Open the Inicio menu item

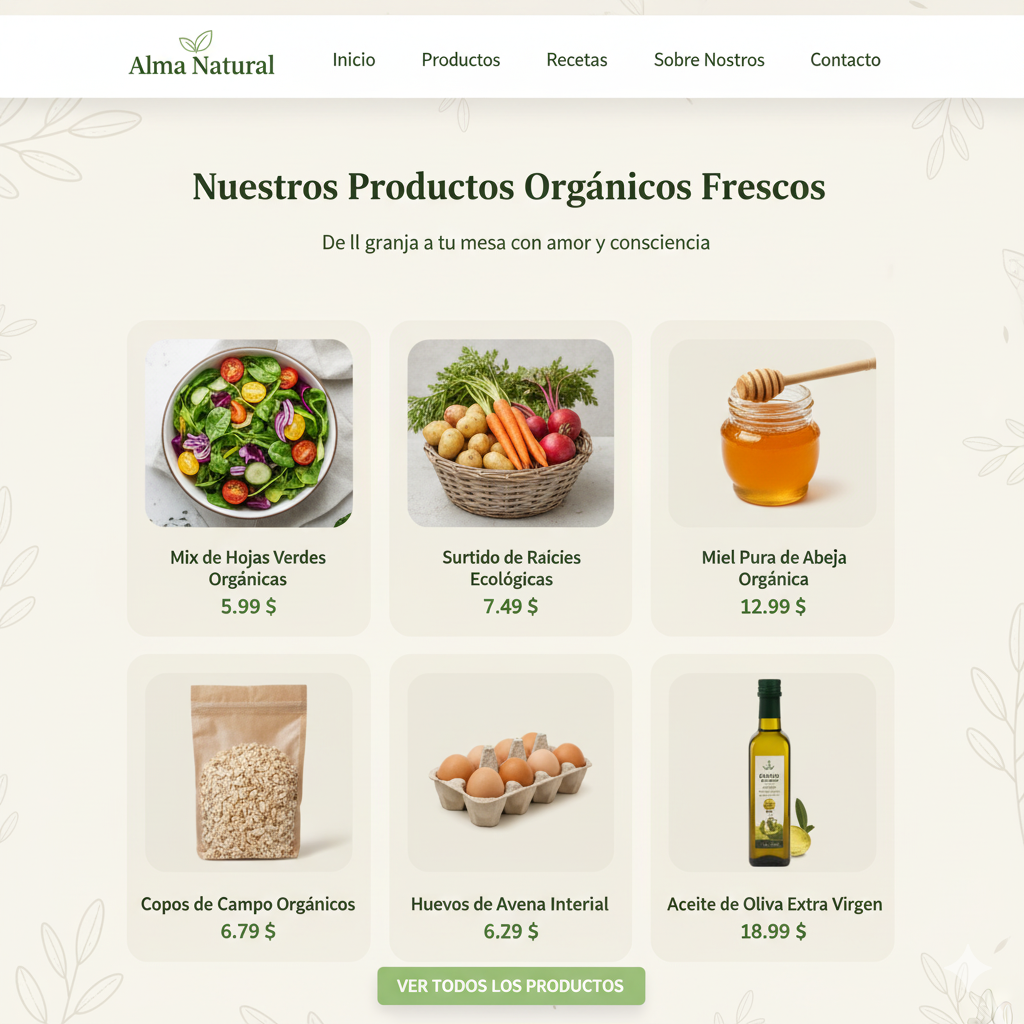(353, 59)
